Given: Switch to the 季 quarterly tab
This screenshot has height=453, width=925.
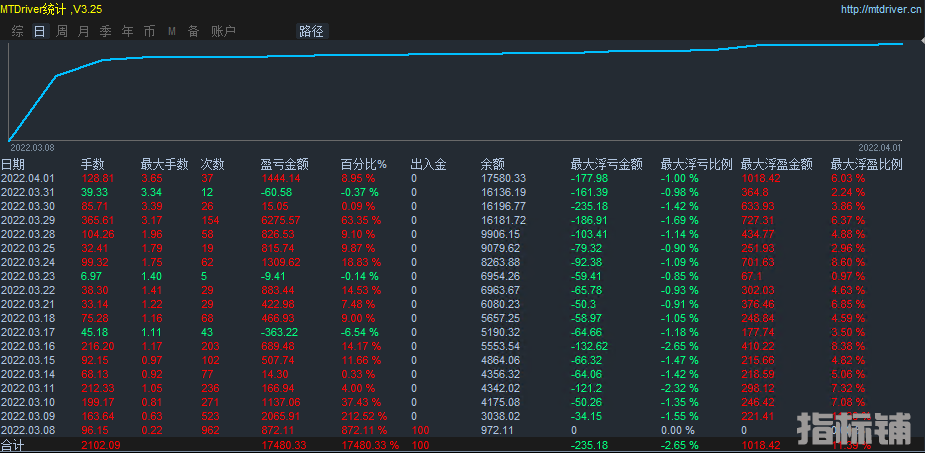Looking at the screenshot, I should pyautogui.click(x=105, y=31).
